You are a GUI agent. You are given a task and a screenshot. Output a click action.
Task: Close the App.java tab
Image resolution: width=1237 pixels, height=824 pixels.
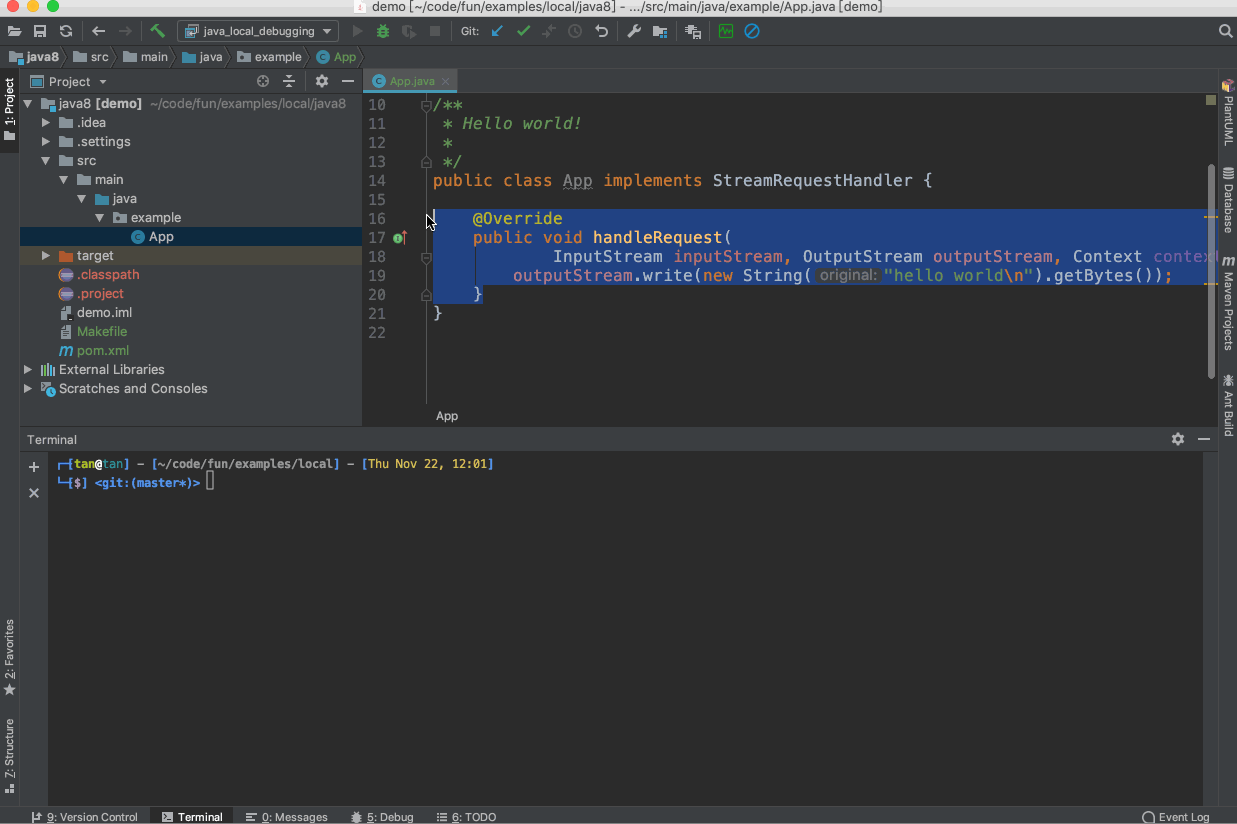click(446, 82)
